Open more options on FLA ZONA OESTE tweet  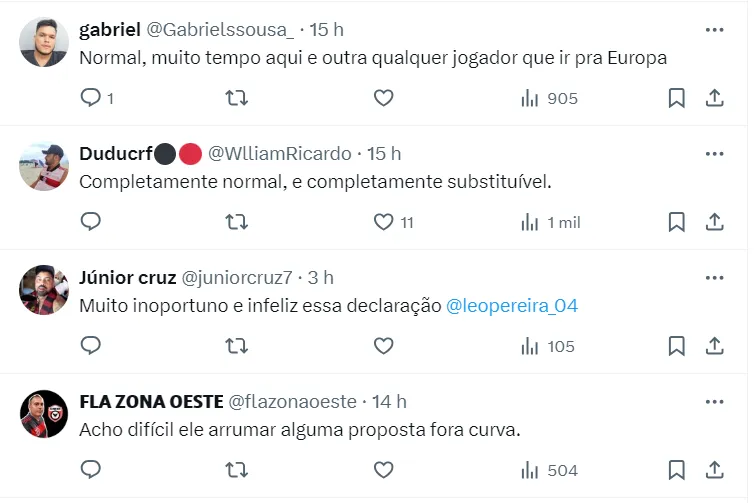pos(714,402)
